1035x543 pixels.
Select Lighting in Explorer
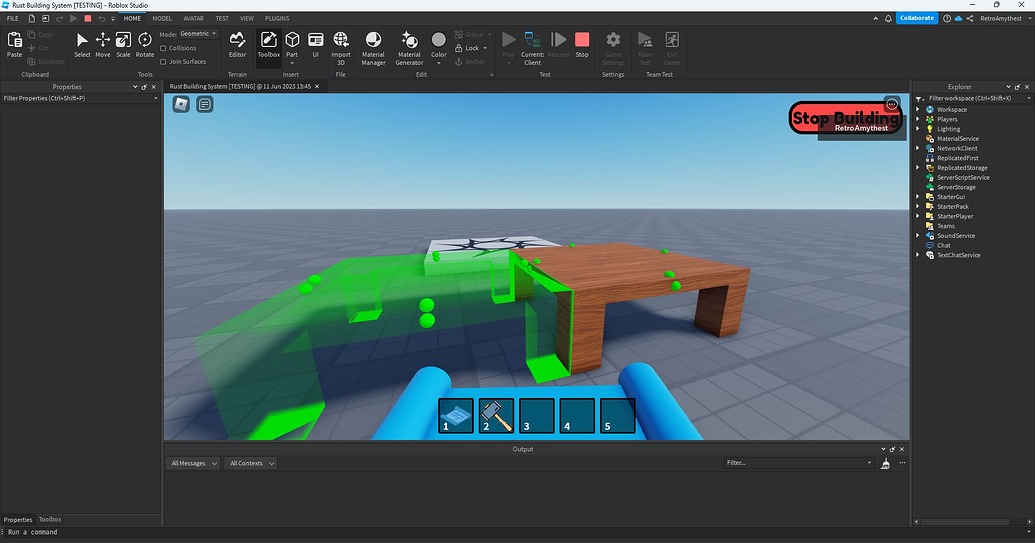click(x=949, y=129)
